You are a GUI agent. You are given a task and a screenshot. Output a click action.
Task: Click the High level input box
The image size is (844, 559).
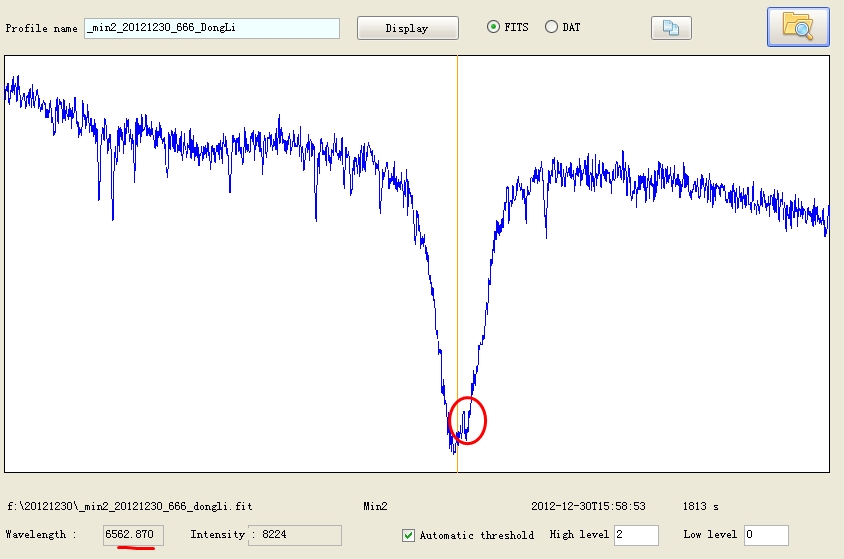[x=636, y=535]
